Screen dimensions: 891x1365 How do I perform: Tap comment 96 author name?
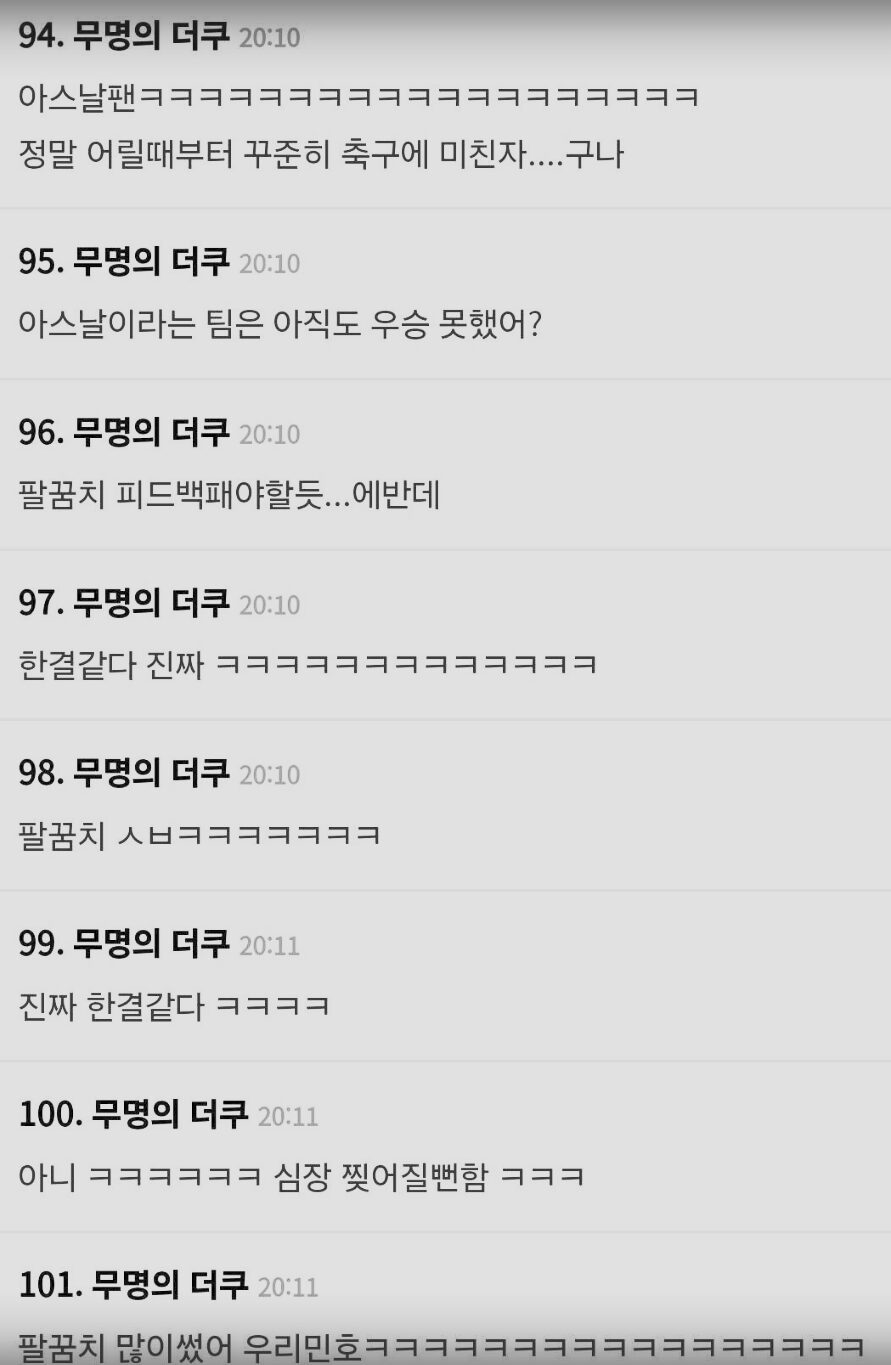click(x=151, y=432)
